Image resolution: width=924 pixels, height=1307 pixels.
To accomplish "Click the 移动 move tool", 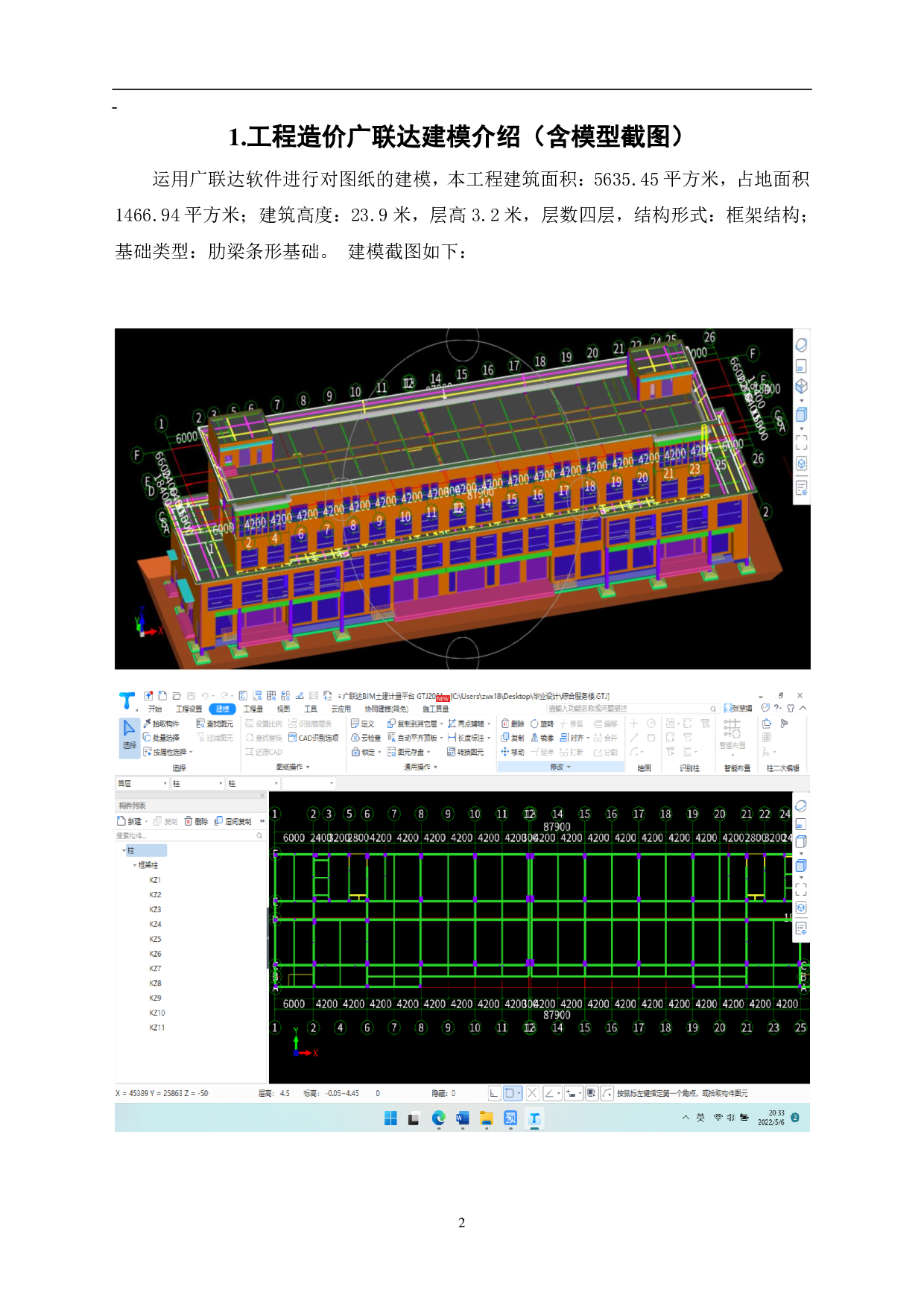I will tap(513, 752).
